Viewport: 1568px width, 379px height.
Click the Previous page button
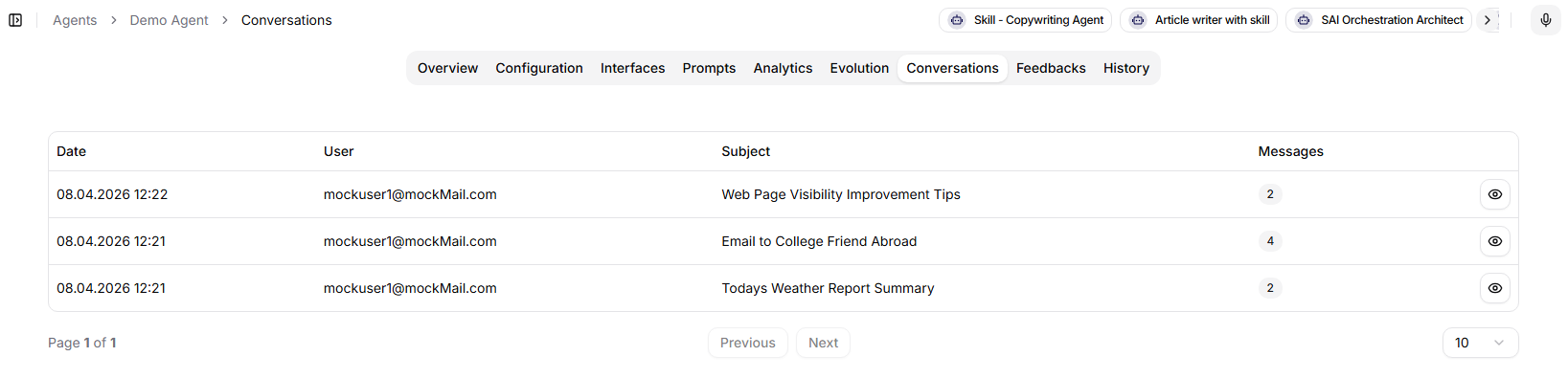pos(748,343)
